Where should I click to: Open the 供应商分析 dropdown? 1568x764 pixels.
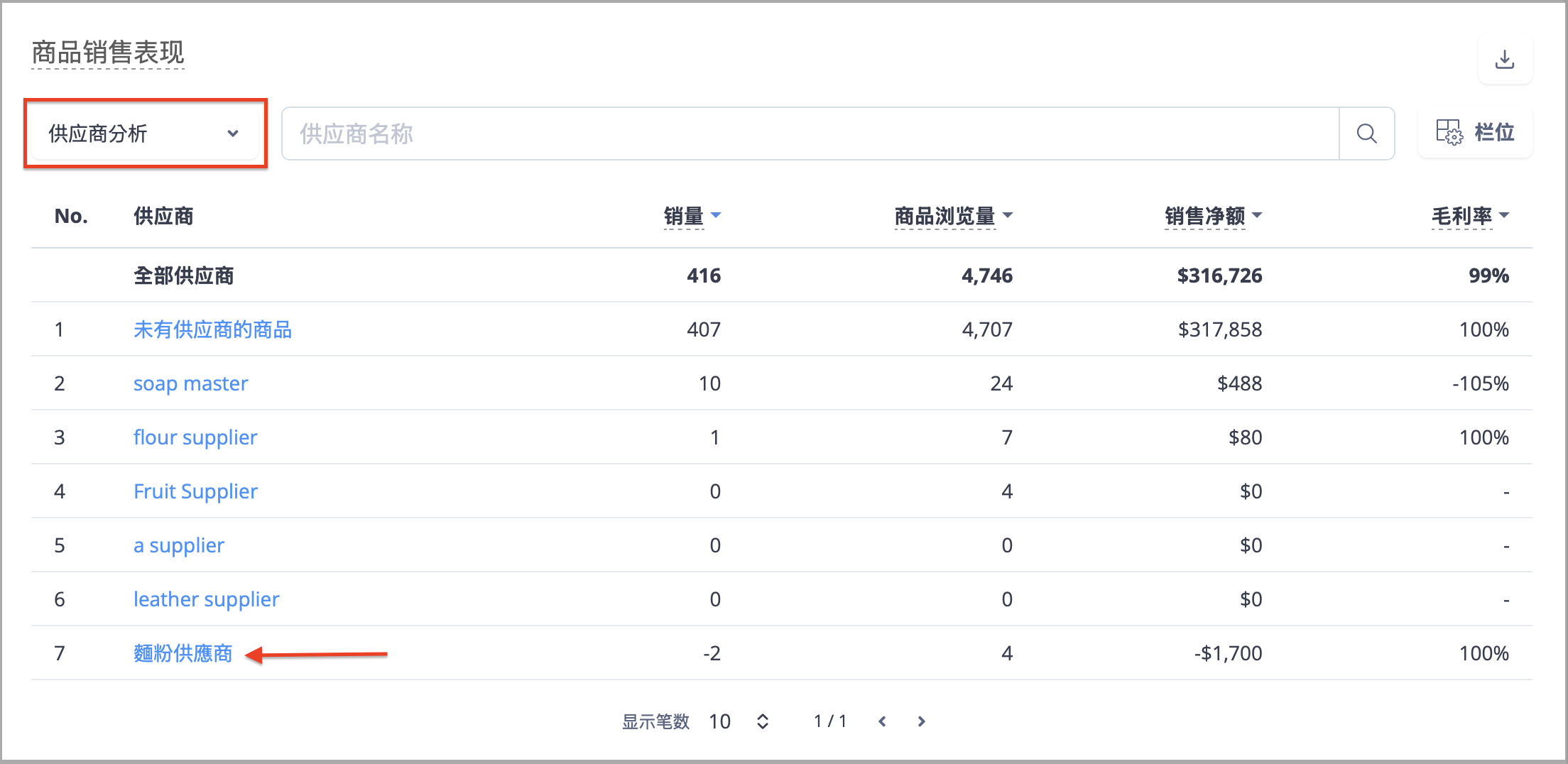point(145,133)
